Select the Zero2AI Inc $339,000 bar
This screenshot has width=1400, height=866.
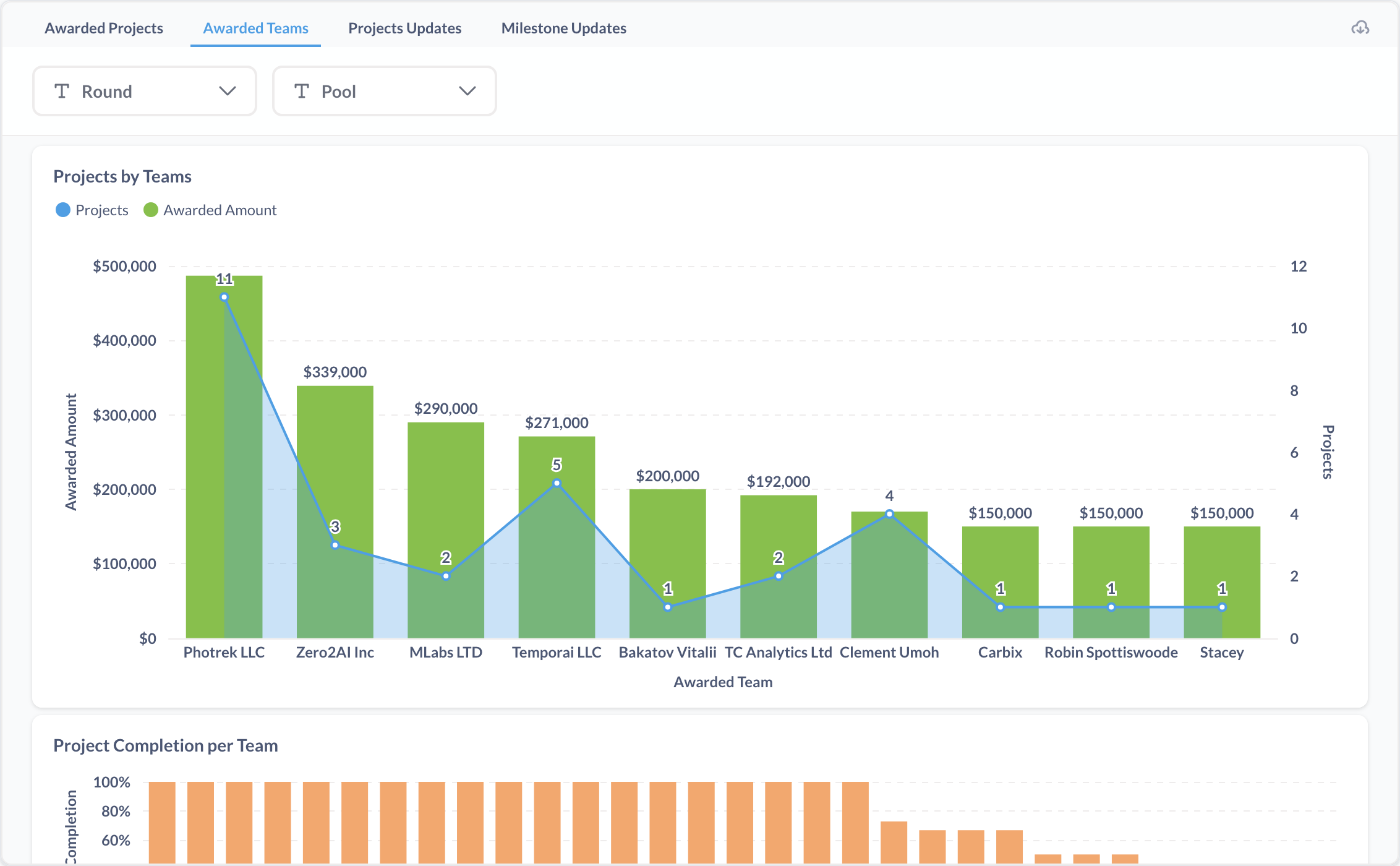335,512
